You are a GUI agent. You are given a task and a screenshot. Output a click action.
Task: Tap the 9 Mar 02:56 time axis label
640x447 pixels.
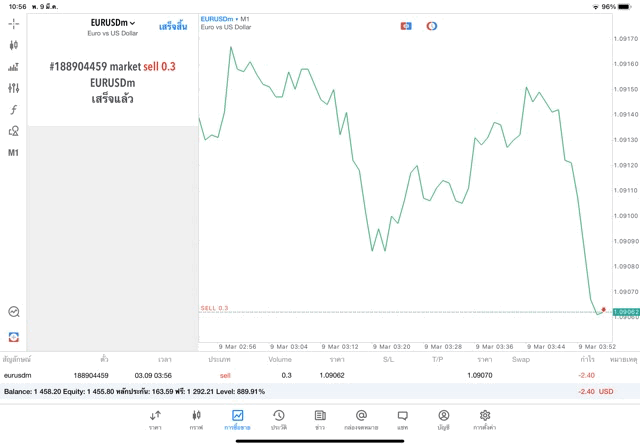(x=237, y=347)
